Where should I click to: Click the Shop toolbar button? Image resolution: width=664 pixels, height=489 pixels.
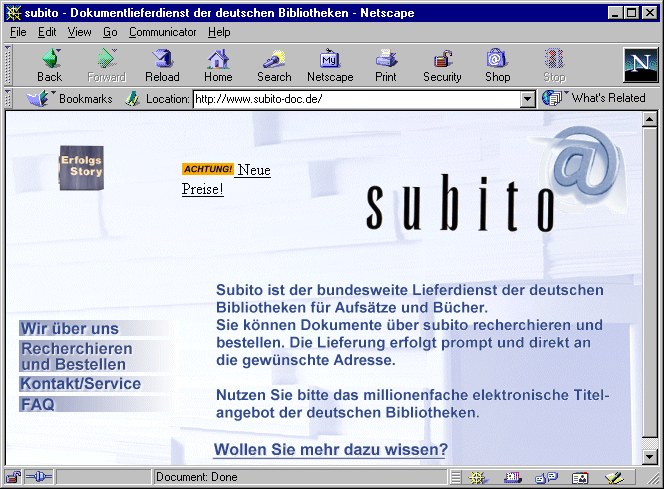click(x=498, y=65)
